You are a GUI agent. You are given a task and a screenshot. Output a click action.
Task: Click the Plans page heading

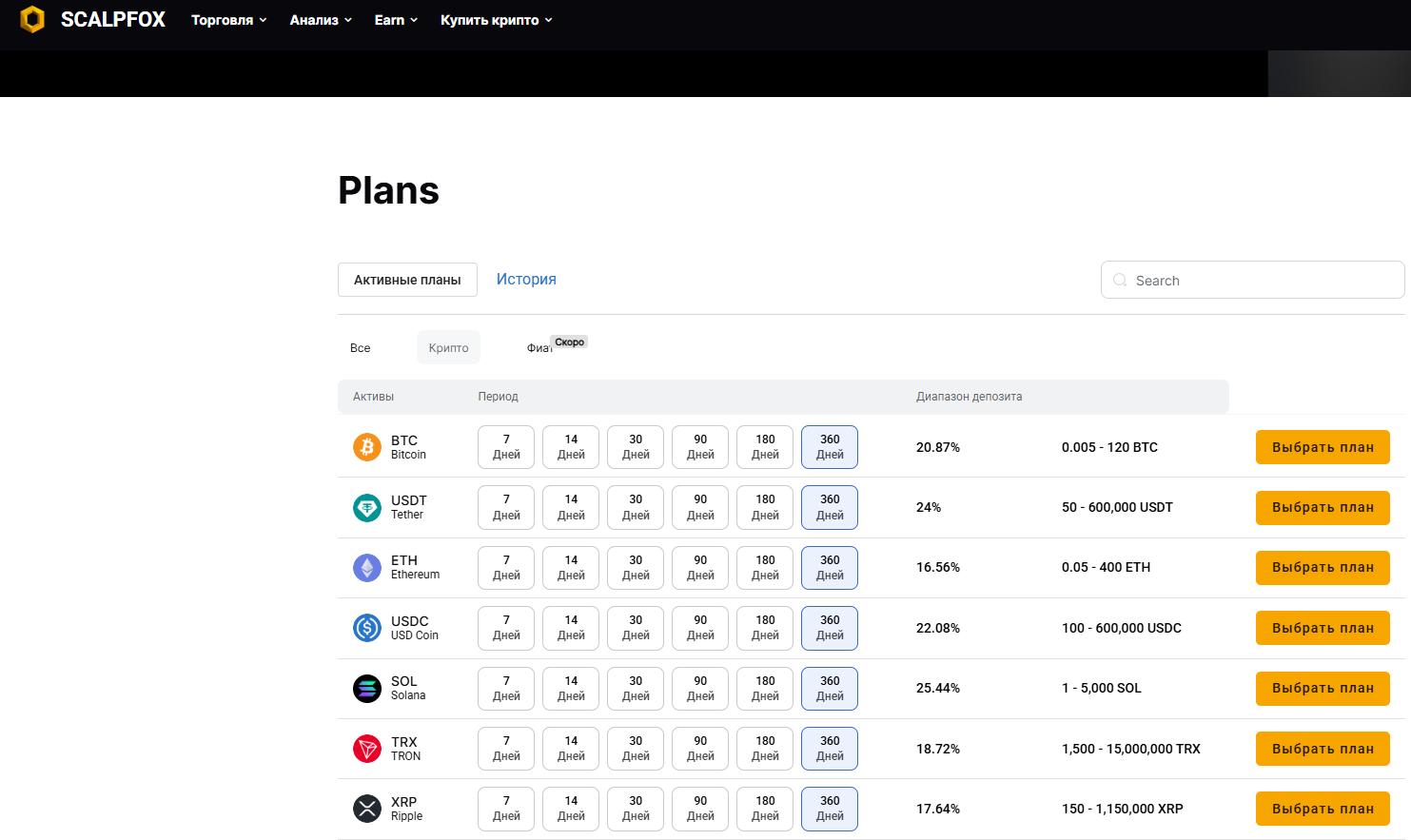pyautogui.click(x=388, y=190)
